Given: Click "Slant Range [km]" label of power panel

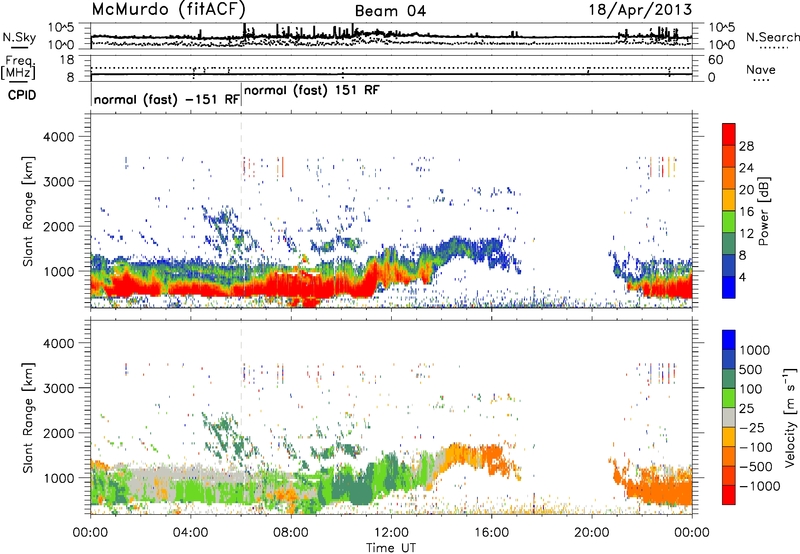Looking at the screenshot, I should [x=28, y=211].
